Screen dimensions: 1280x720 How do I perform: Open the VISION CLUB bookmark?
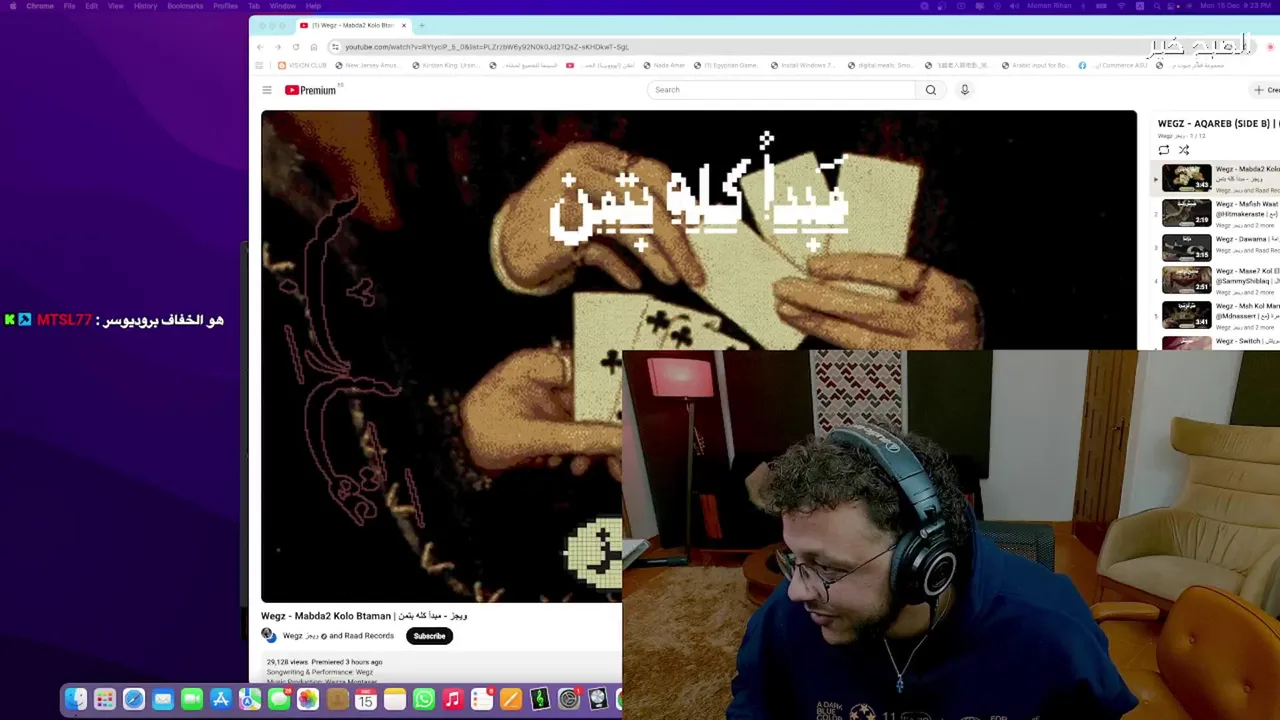pyautogui.click(x=302, y=66)
